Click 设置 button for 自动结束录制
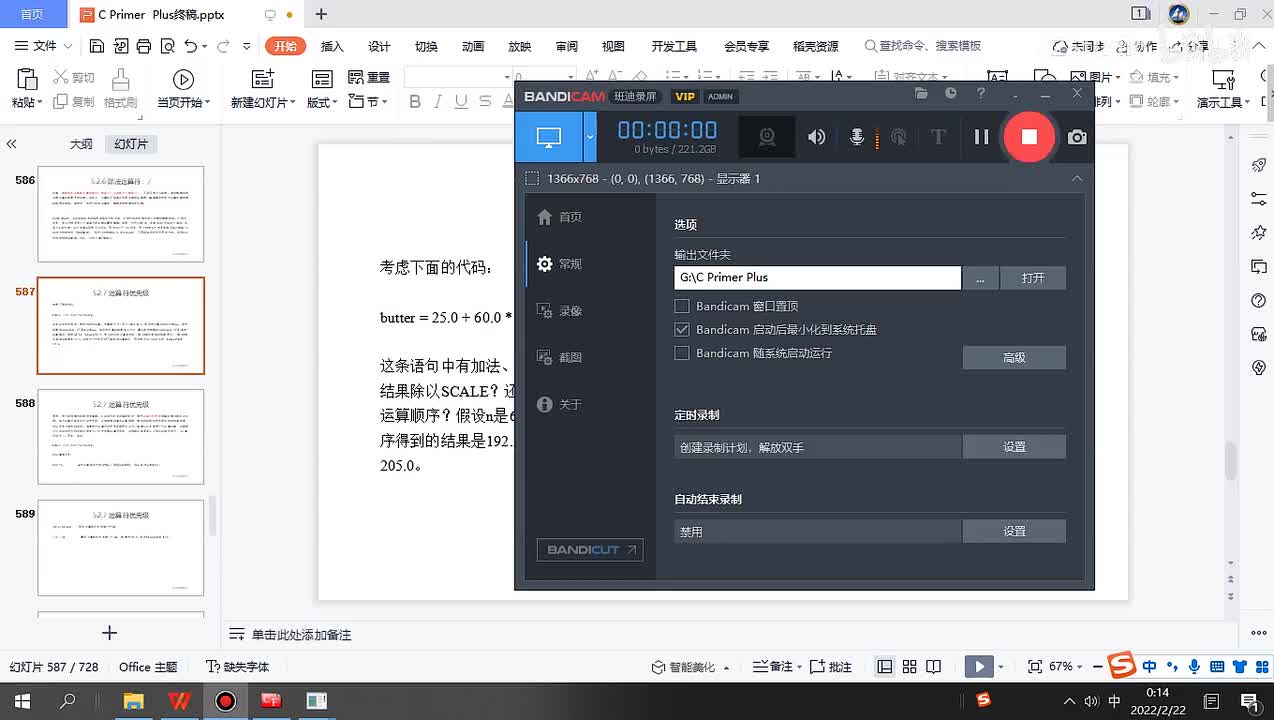This screenshot has height=720, width=1274. pyautogui.click(x=1014, y=531)
